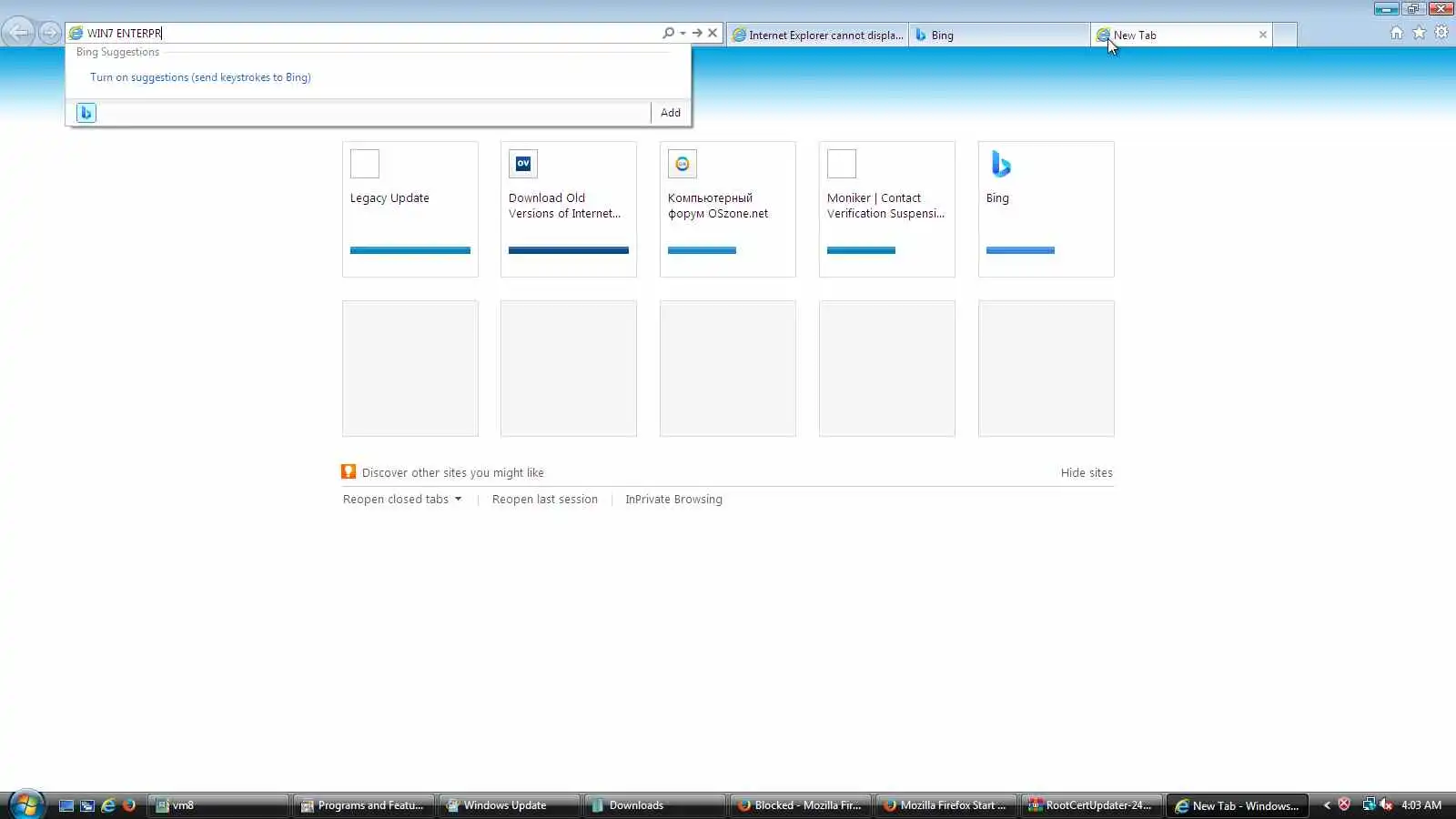The width and height of the screenshot is (1456, 819).
Task: Click Reopen last session link
Action: pos(545,500)
